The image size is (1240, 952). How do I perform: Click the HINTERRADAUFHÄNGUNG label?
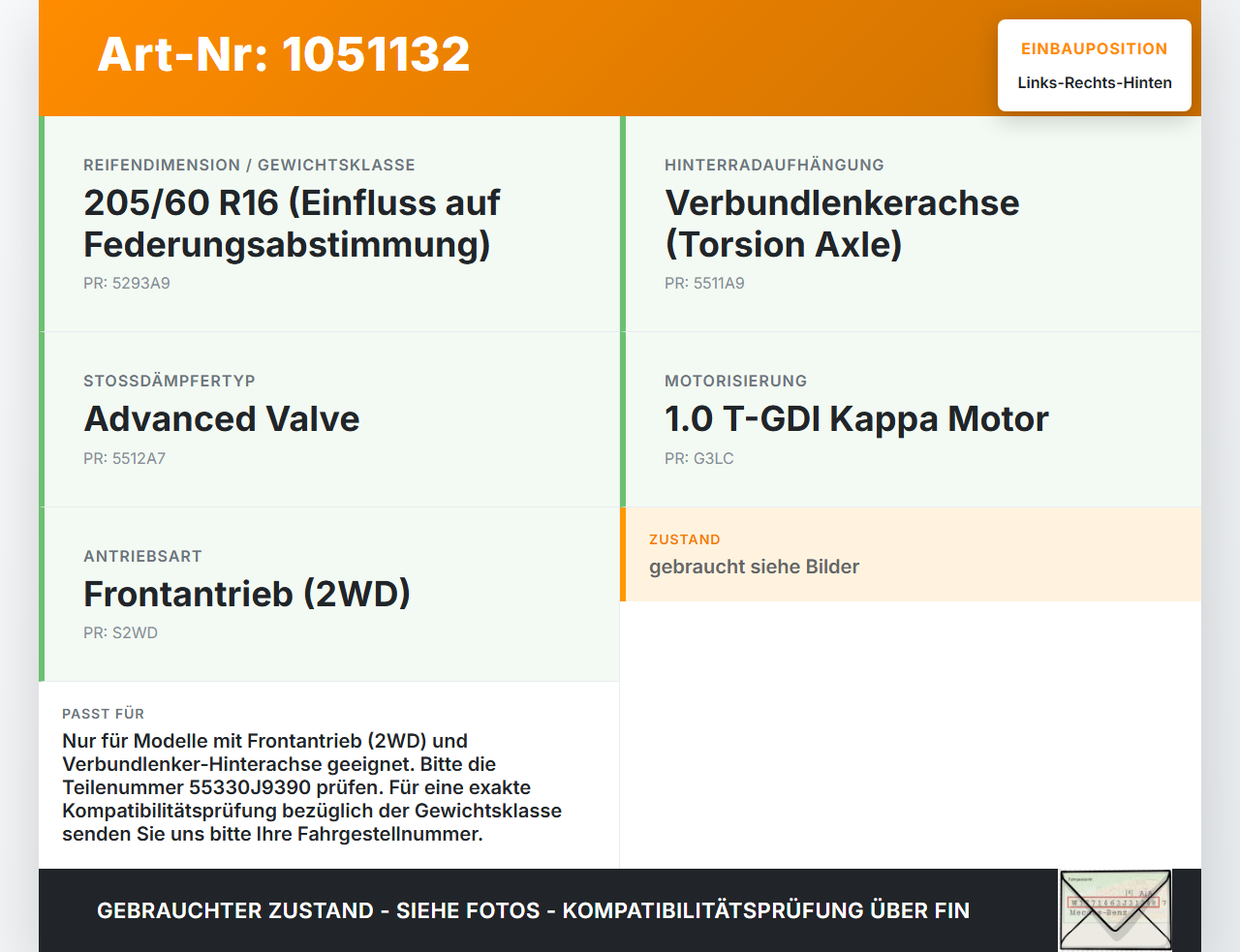[x=774, y=166]
